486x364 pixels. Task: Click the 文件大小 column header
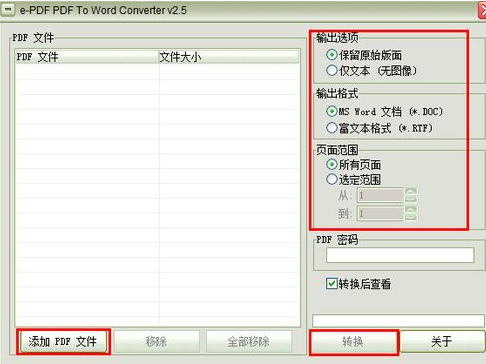coord(229,57)
